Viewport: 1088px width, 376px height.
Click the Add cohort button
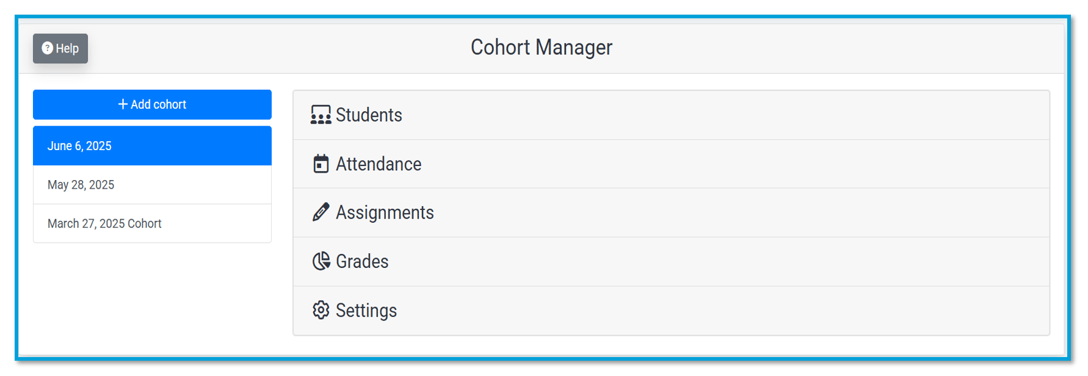coord(152,105)
